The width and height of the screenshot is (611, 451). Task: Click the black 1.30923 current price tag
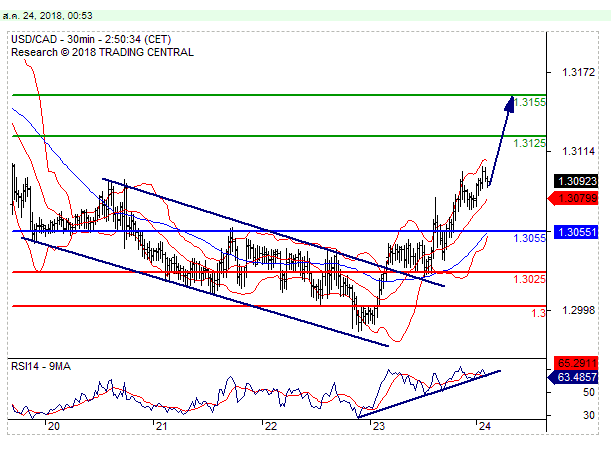tap(576, 181)
